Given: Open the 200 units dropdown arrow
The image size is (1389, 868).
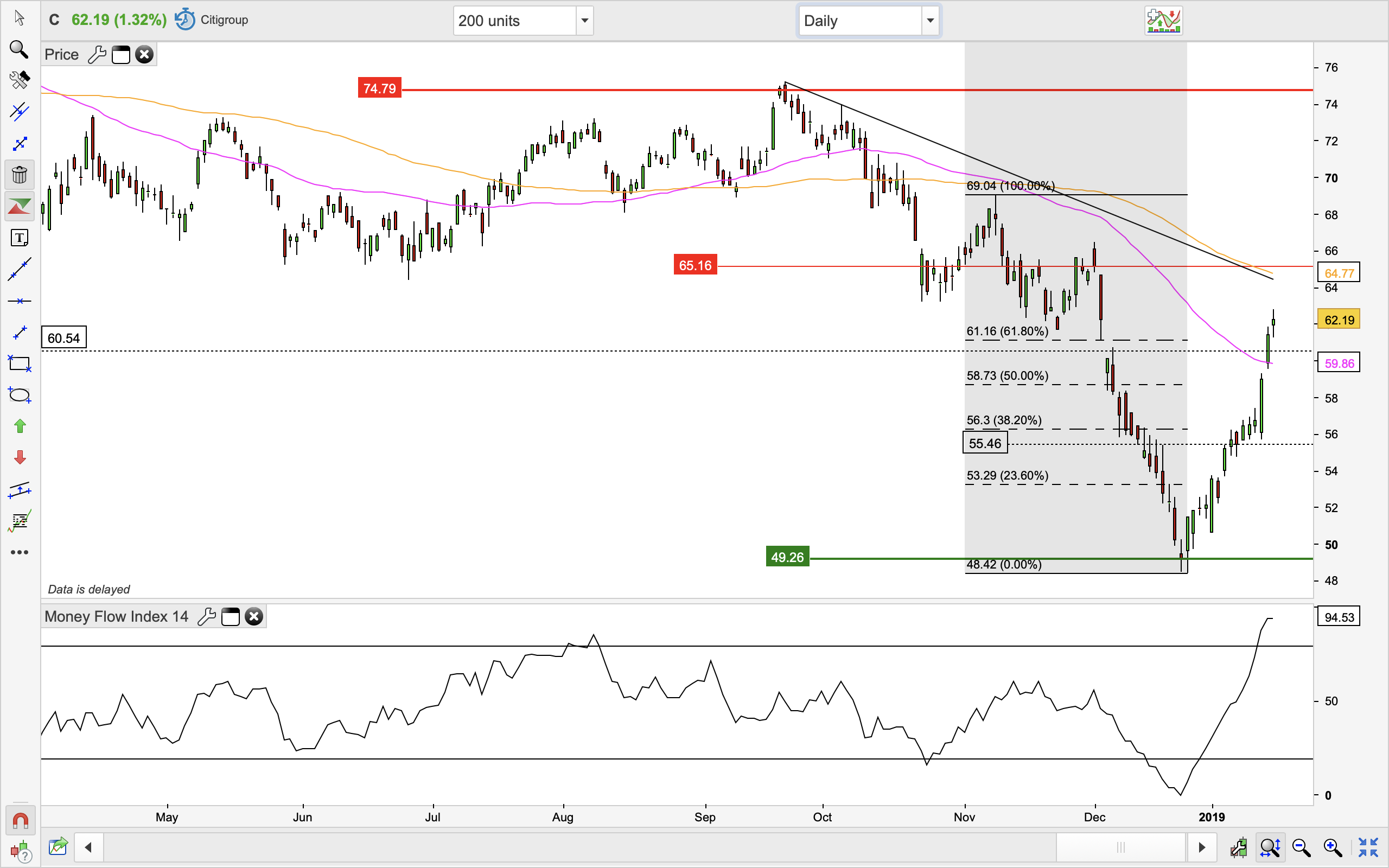Looking at the screenshot, I should pyautogui.click(x=584, y=21).
